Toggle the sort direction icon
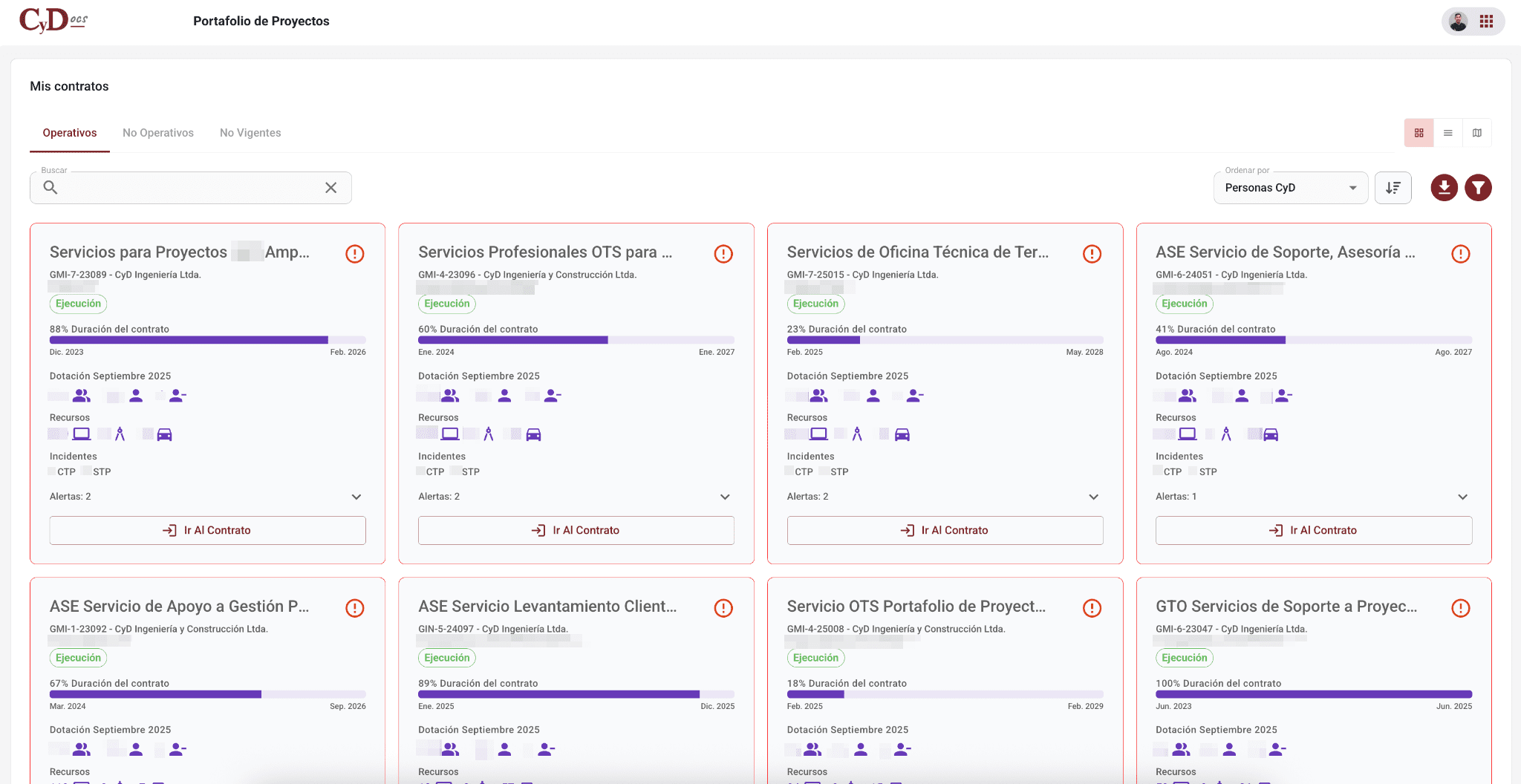 (x=1393, y=188)
